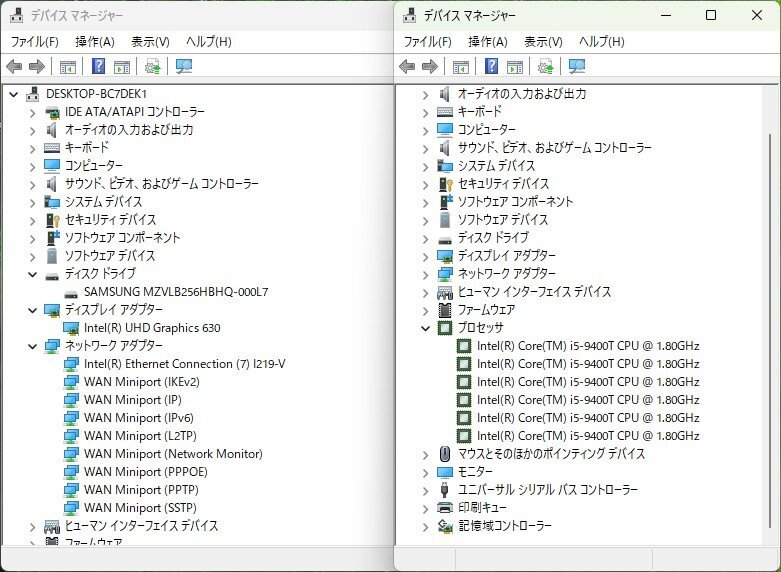The width and height of the screenshot is (781, 572).
Task: Open 表示(V) menu in left window
Action: coord(150,42)
